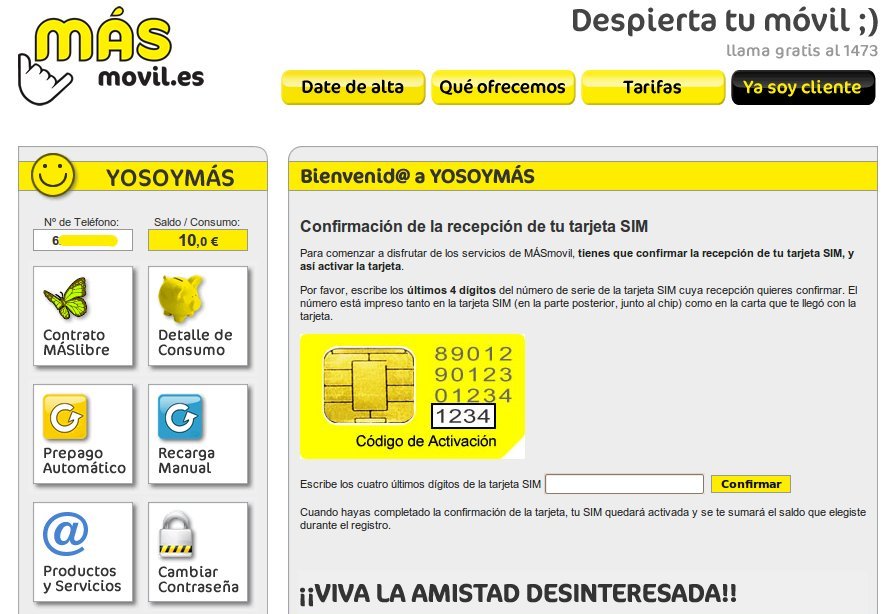Image resolution: width=891 pixels, height=614 pixels.
Task: Click the 'Despierta tu móvil ;)' slogan
Action: pyautogui.click(x=725, y=22)
